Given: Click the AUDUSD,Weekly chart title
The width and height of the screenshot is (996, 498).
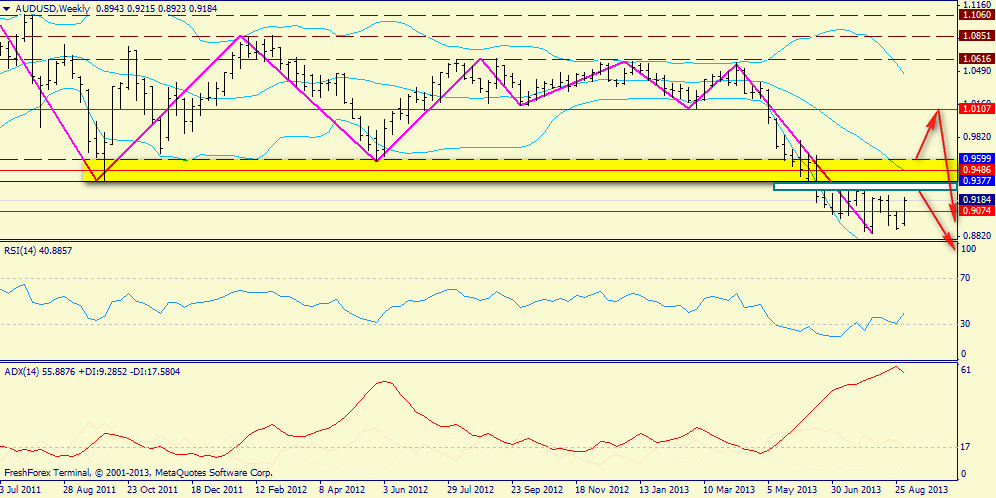Looking at the screenshot, I should (x=52, y=8).
